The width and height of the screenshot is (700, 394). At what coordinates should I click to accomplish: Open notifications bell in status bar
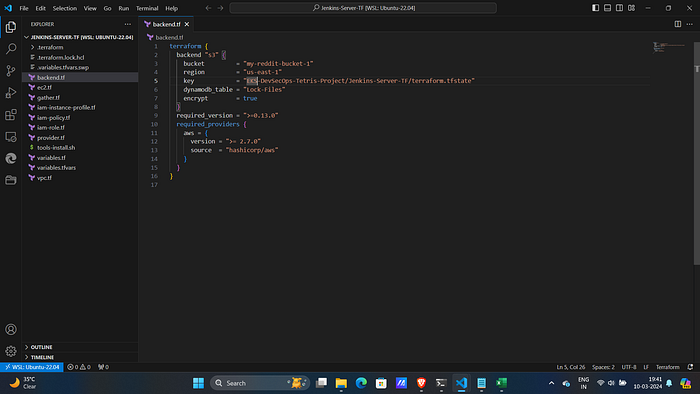(690, 367)
